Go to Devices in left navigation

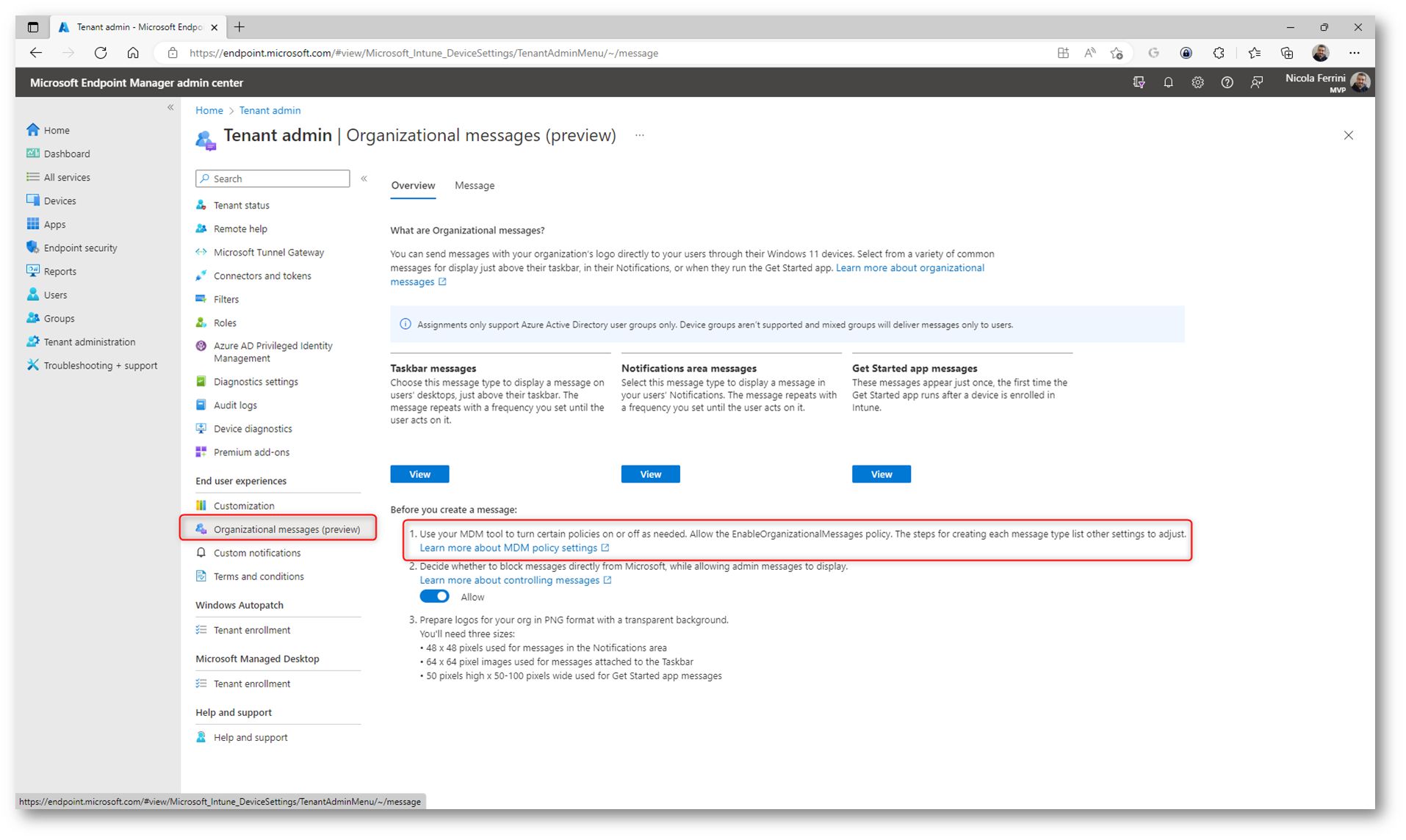click(x=51, y=200)
